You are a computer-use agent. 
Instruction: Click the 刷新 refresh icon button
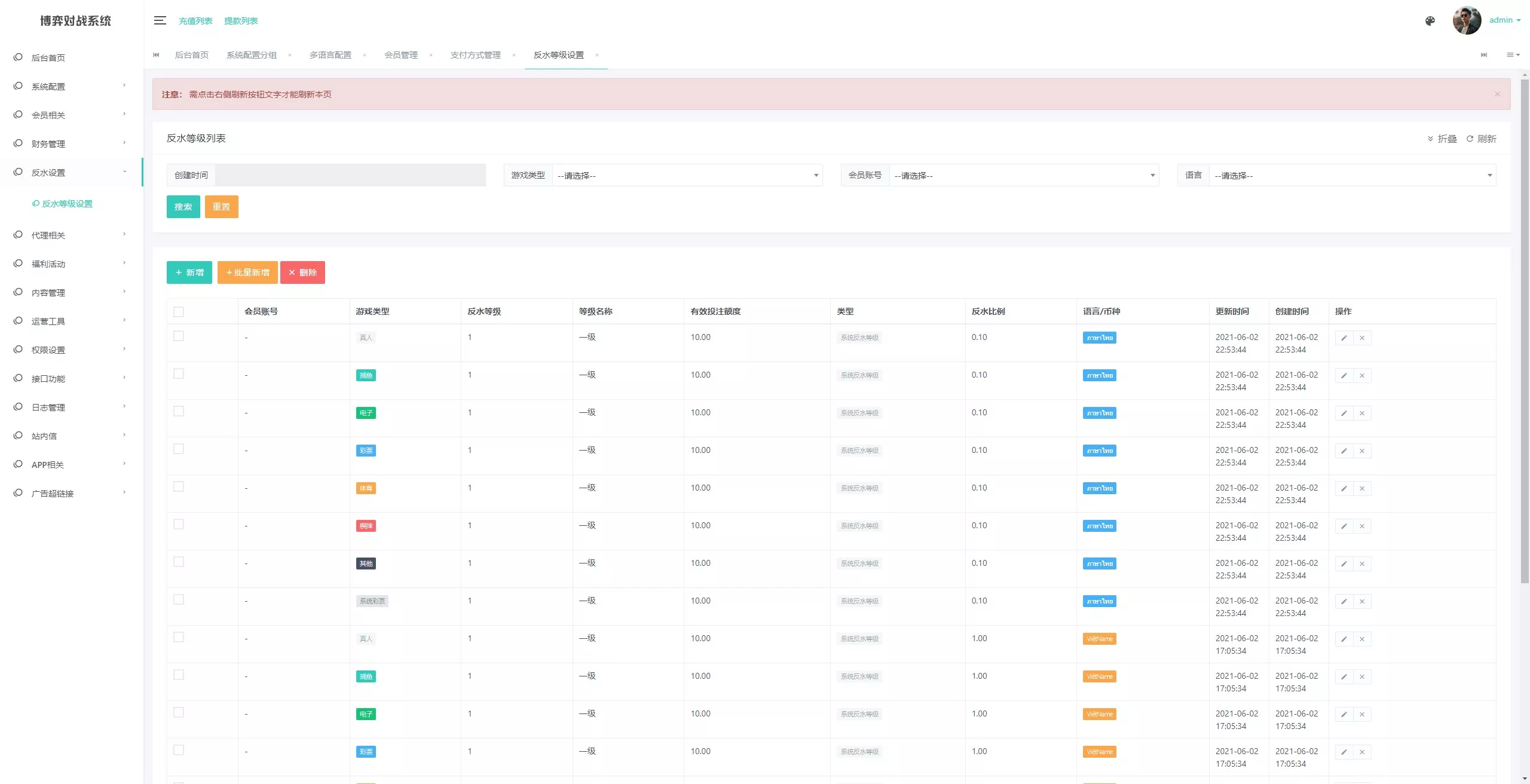coord(1481,139)
